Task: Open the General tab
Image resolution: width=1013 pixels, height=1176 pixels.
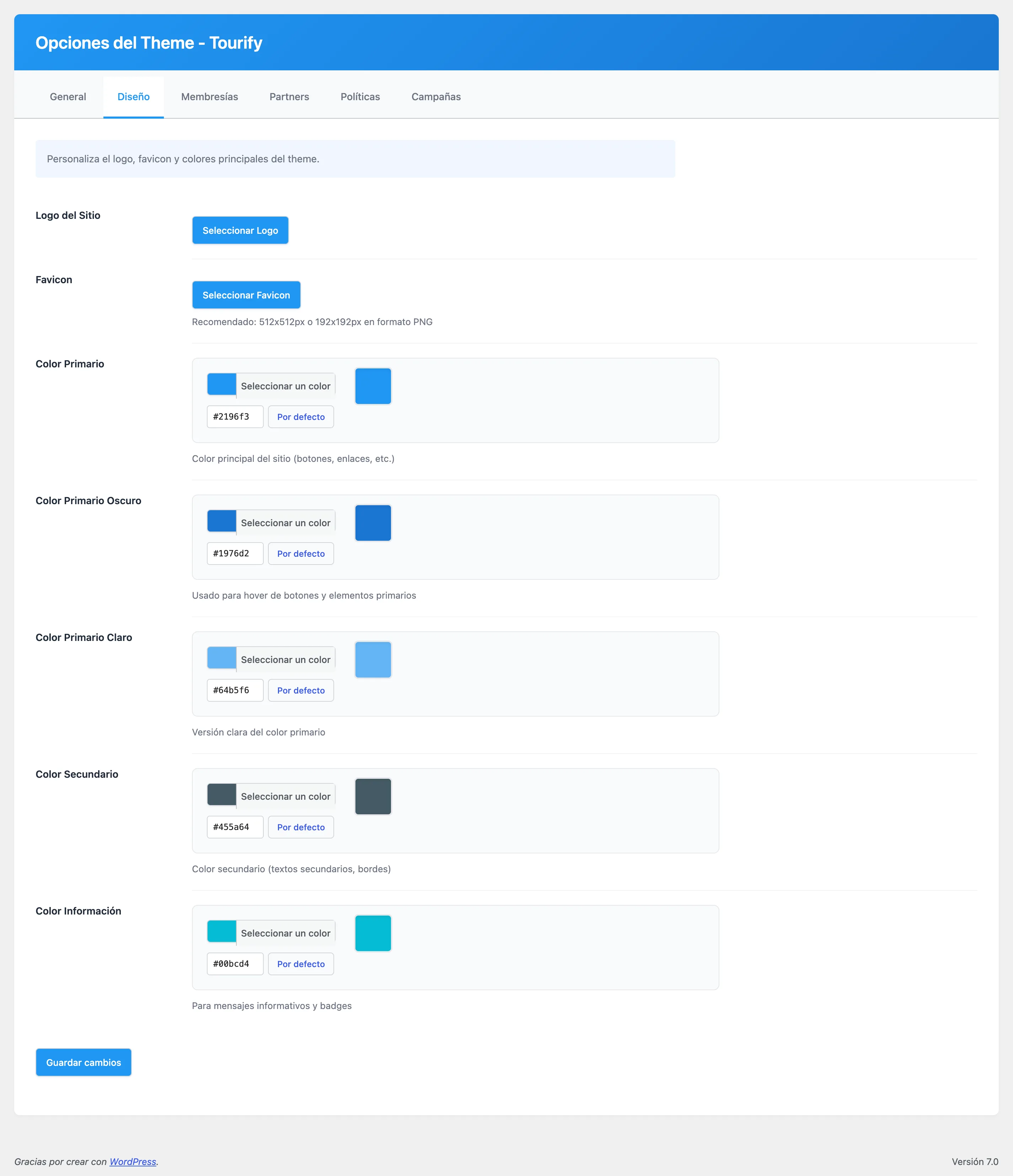Action: pyautogui.click(x=68, y=97)
